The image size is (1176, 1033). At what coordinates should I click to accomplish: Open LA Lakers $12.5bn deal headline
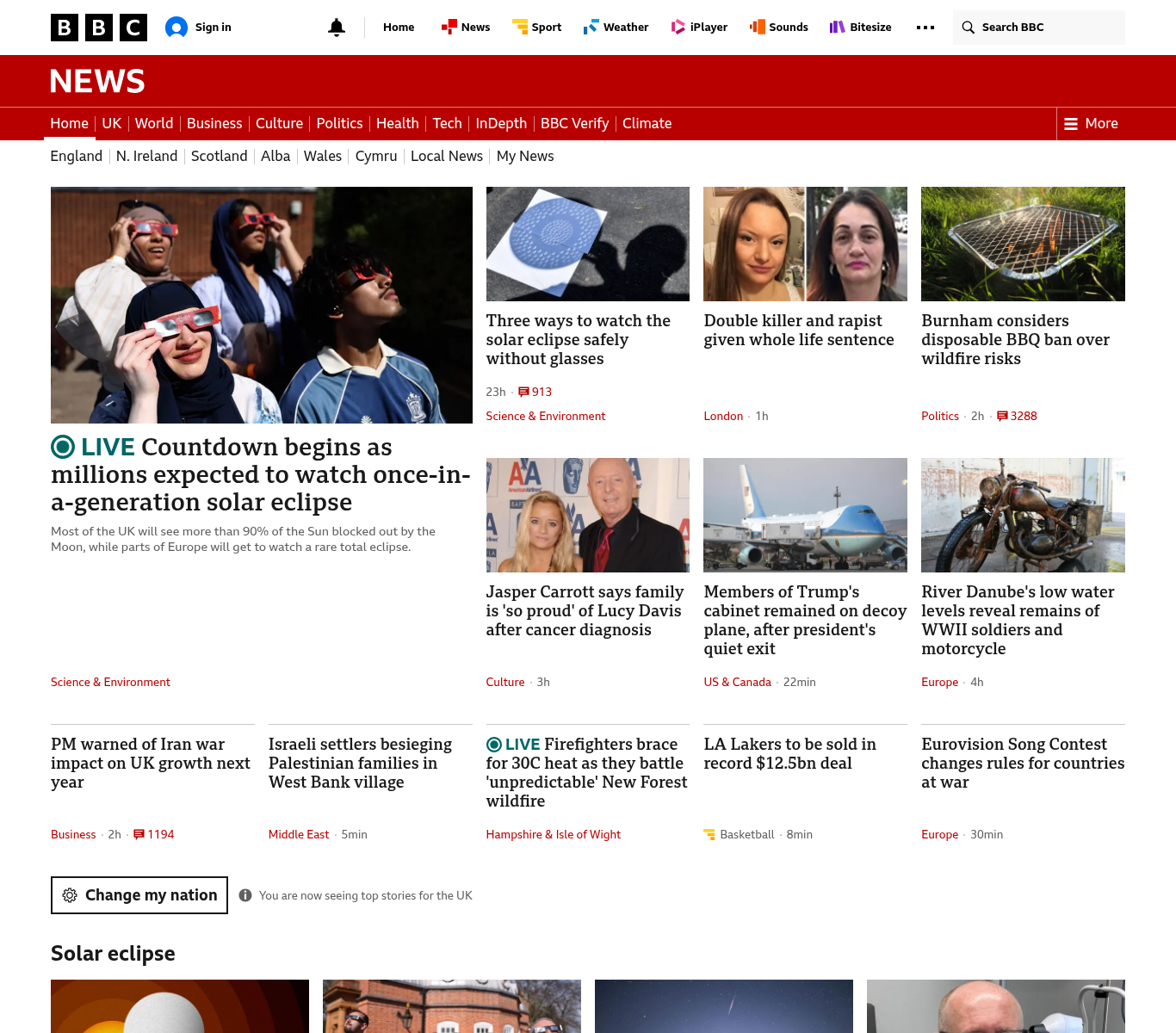pos(789,754)
